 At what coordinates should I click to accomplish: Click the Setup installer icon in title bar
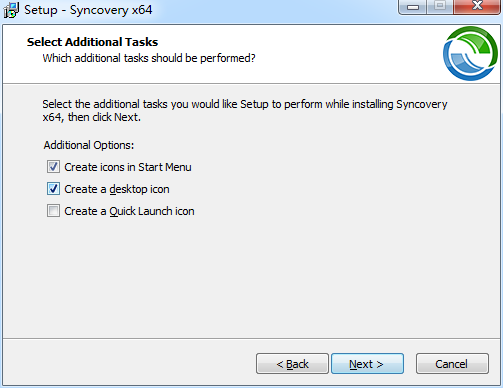11,10
